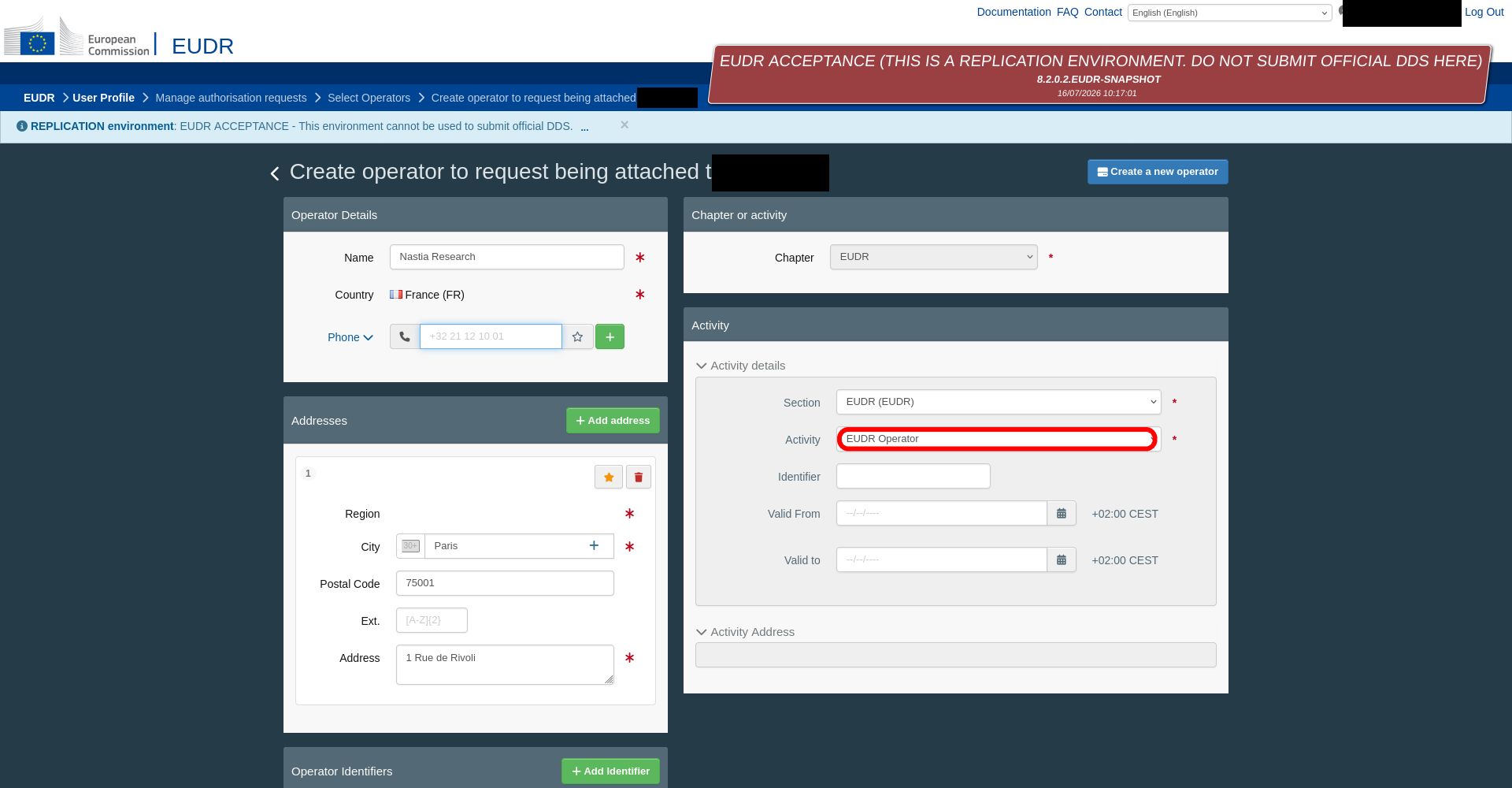Open the FAQ link

[1068, 12]
